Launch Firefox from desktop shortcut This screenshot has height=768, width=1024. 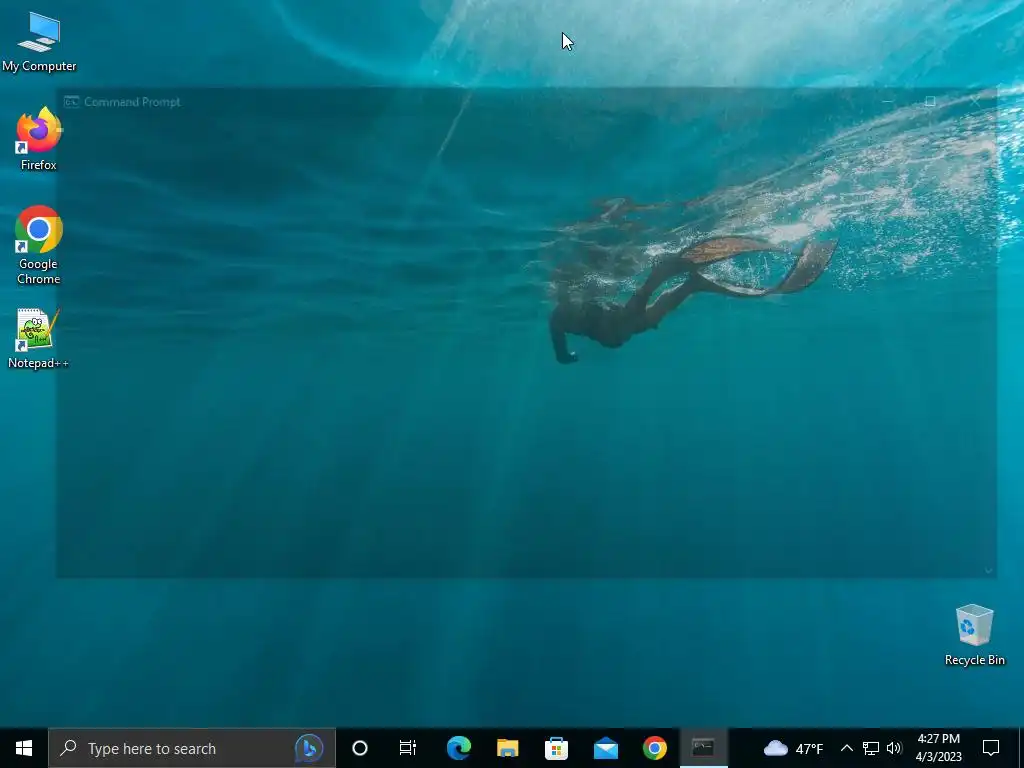pyautogui.click(x=39, y=139)
